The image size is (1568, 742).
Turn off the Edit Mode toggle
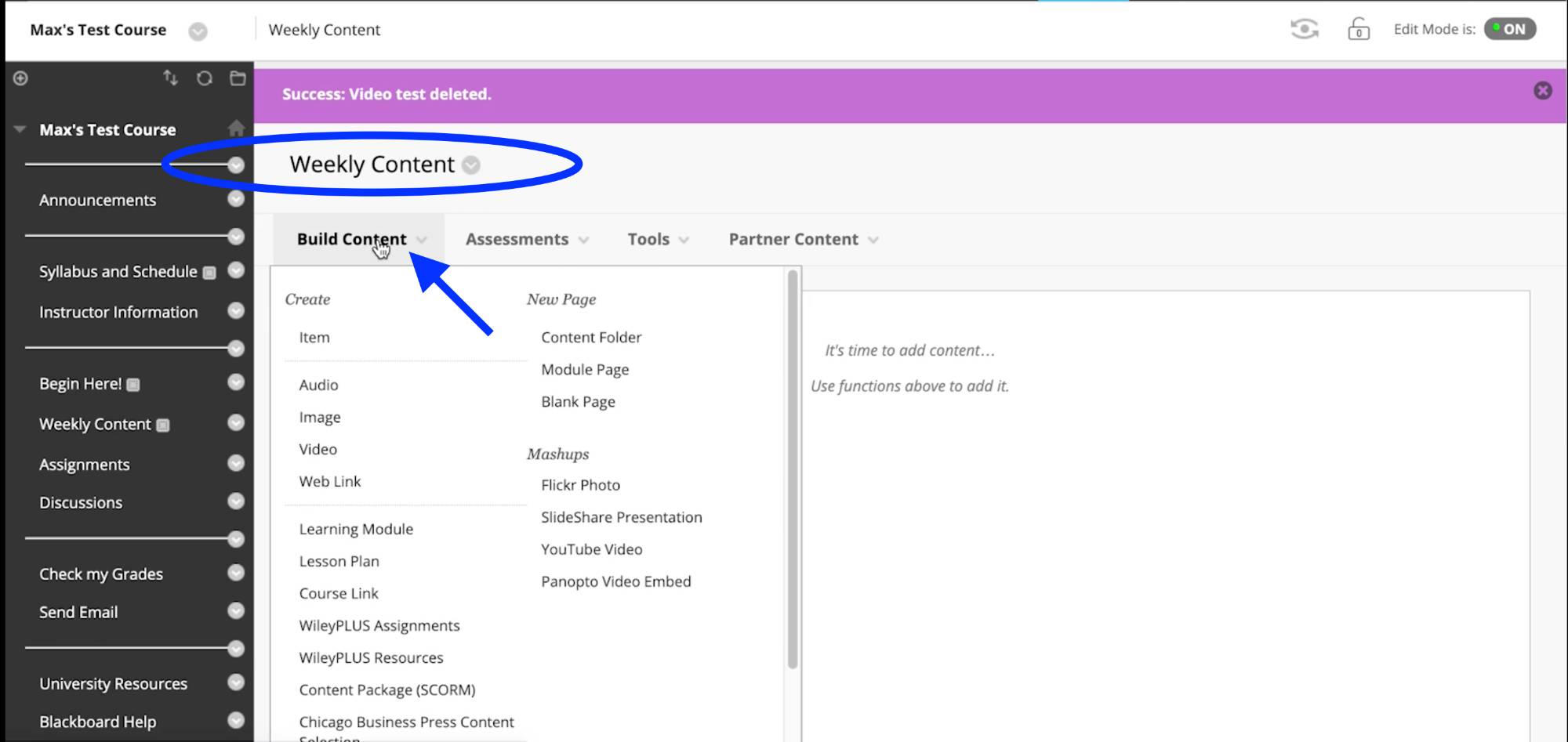[x=1509, y=30]
